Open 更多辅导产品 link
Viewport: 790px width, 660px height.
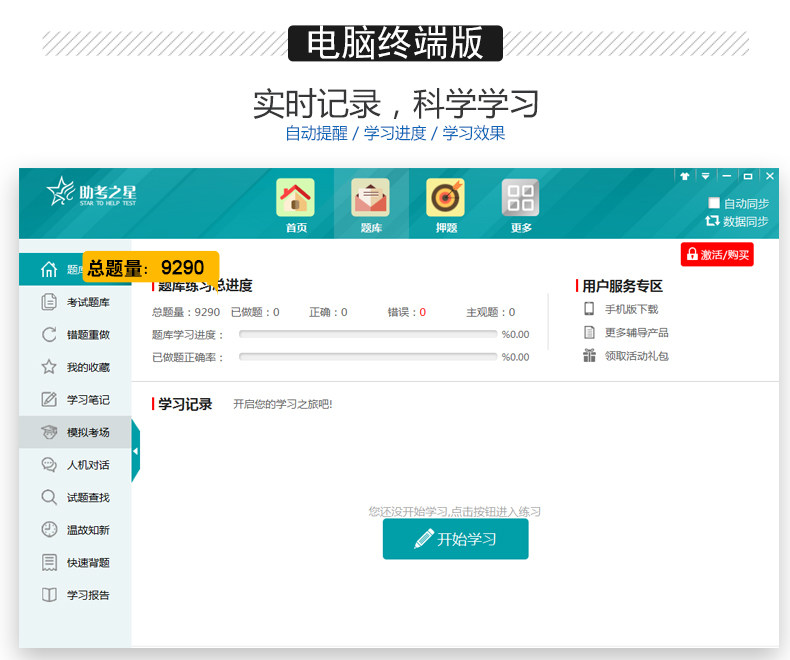coord(636,333)
